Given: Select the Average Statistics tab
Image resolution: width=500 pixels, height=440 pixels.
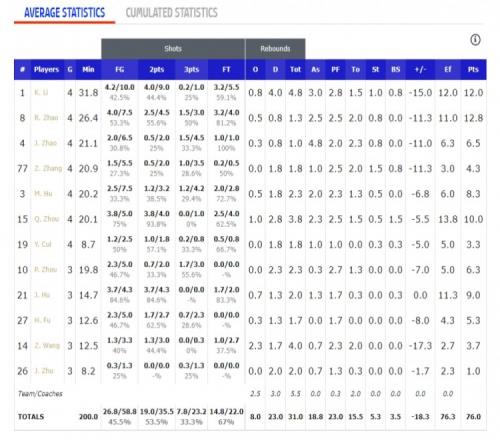Looking at the screenshot, I should (64, 13).
